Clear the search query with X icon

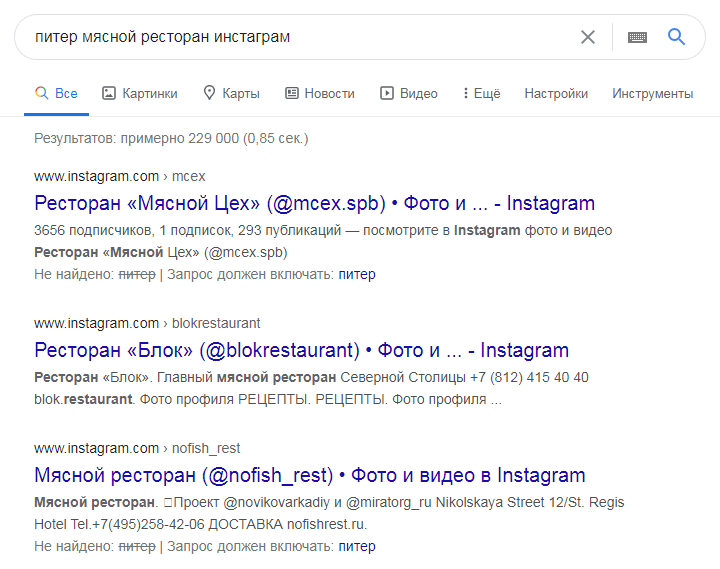588,37
